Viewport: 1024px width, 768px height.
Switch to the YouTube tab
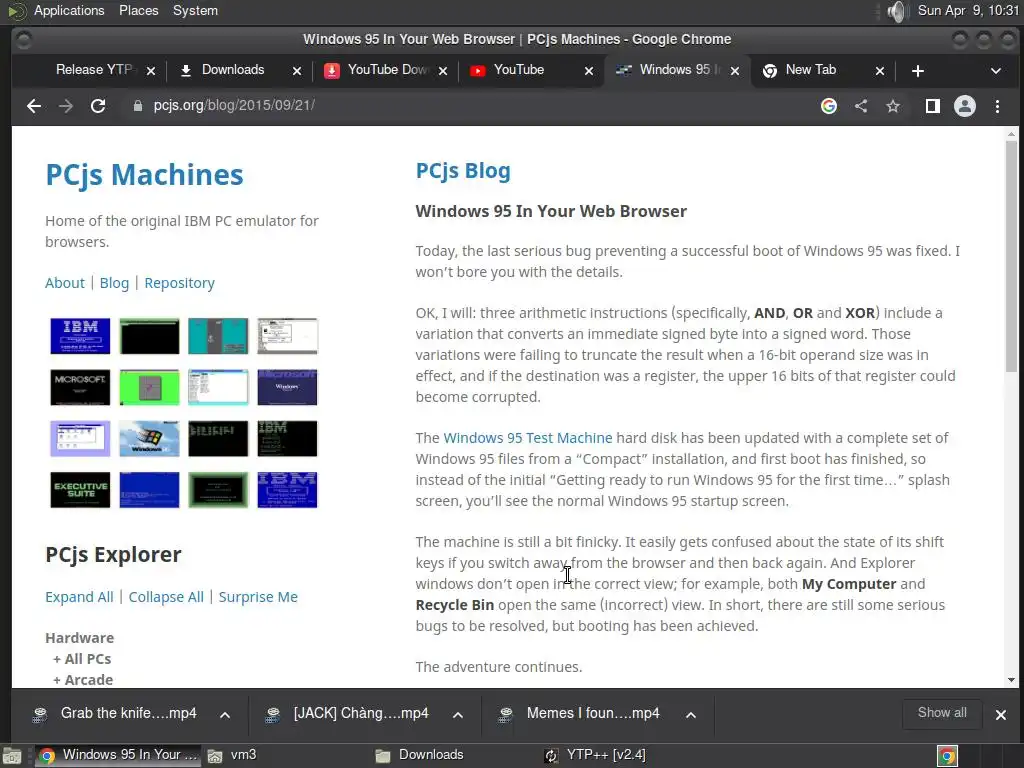click(x=519, y=70)
